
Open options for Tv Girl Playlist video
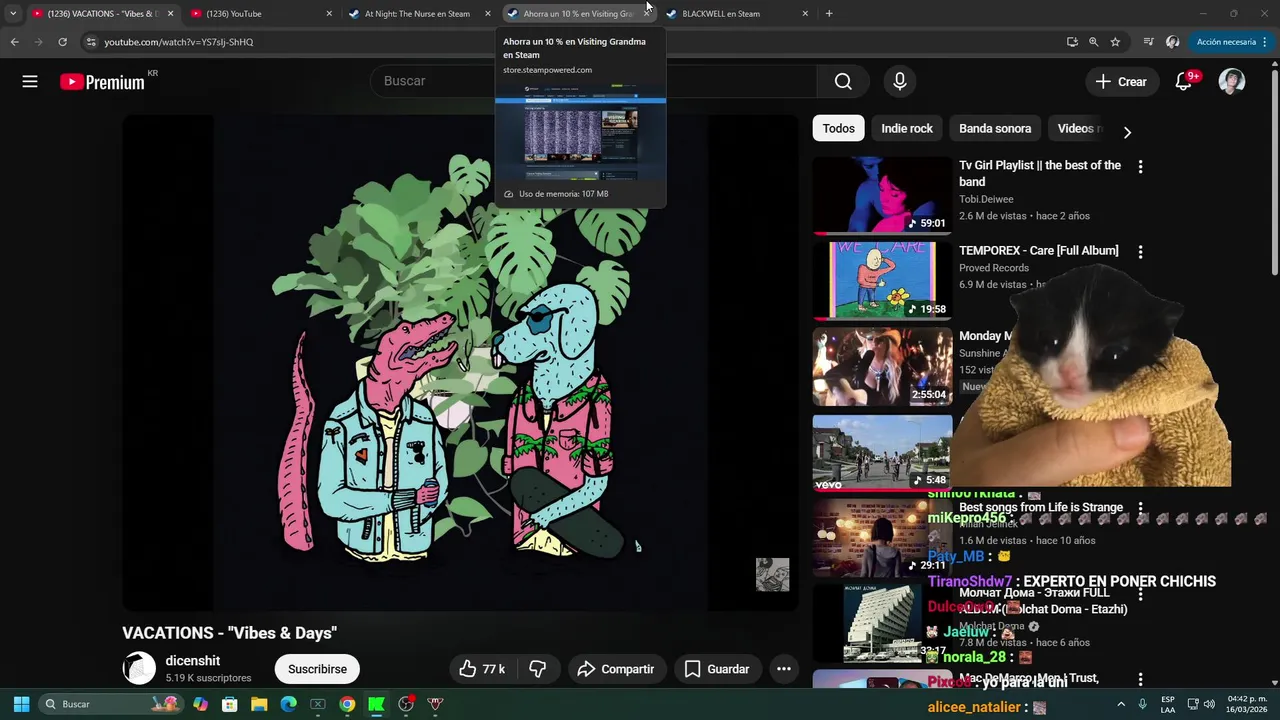pyautogui.click(x=1140, y=167)
